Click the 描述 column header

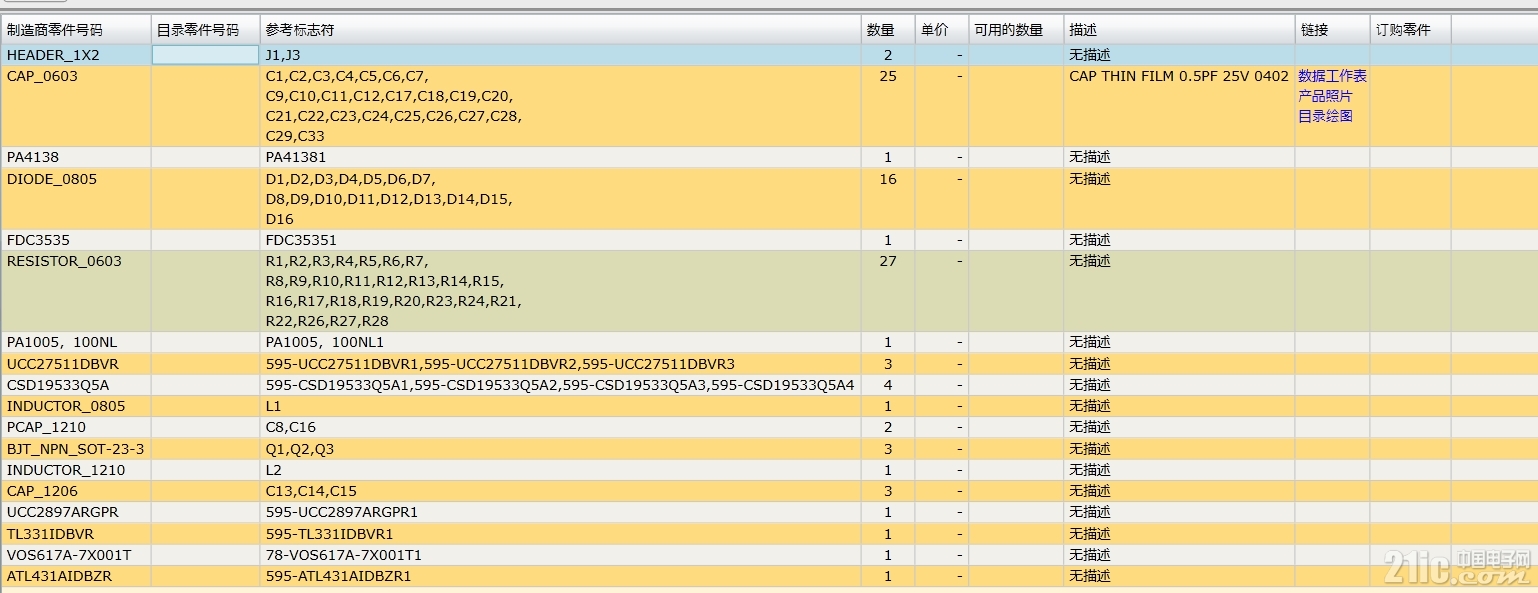click(x=1179, y=30)
